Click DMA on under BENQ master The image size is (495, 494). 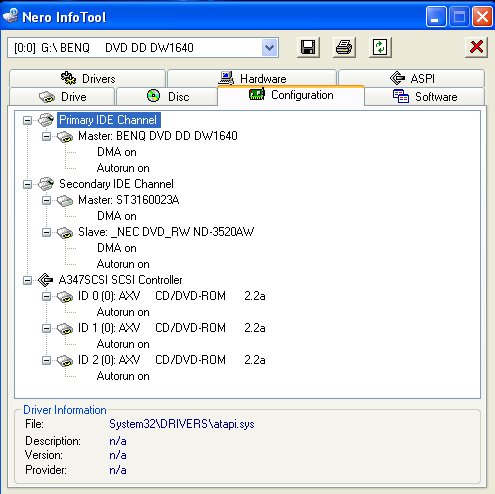[x=117, y=152]
